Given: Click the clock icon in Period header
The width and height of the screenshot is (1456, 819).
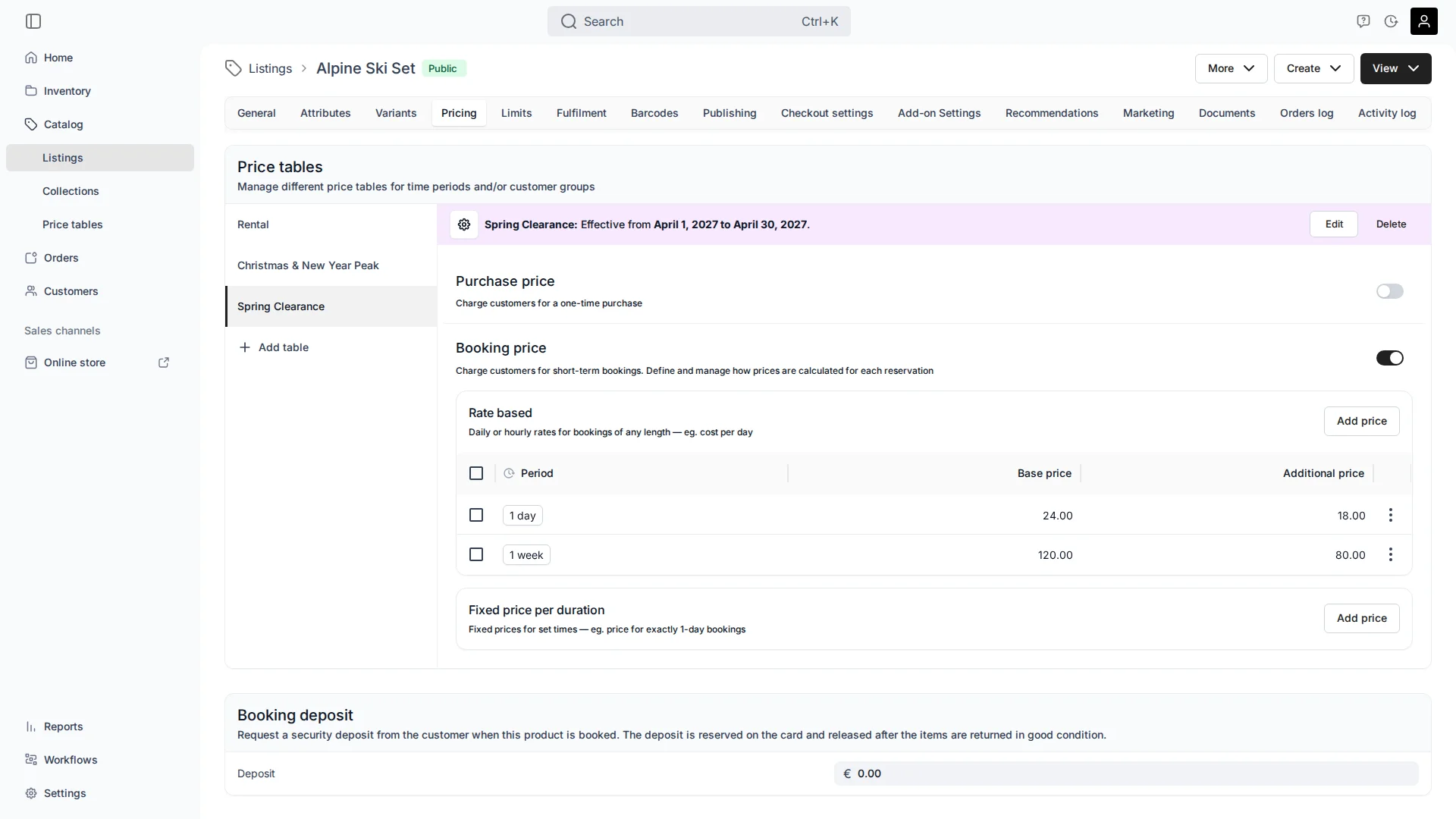Looking at the screenshot, I should click(509, 473).
